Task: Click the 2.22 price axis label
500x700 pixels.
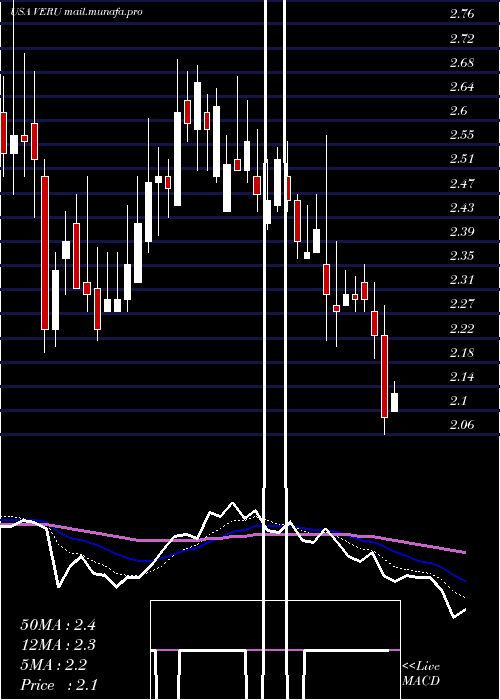Action: click(462, 329)
